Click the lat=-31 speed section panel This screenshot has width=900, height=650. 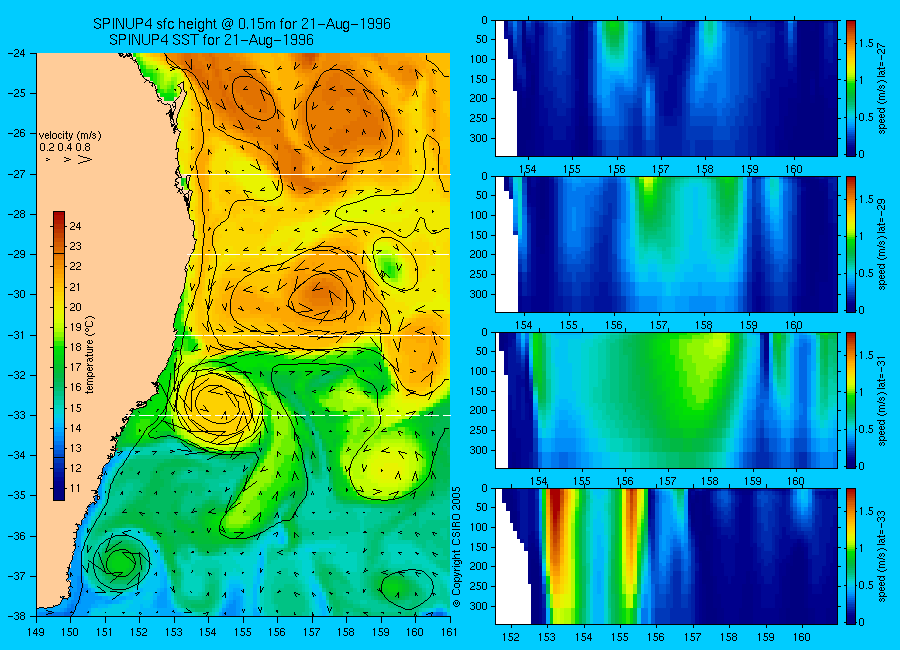[x=666, y=400]
